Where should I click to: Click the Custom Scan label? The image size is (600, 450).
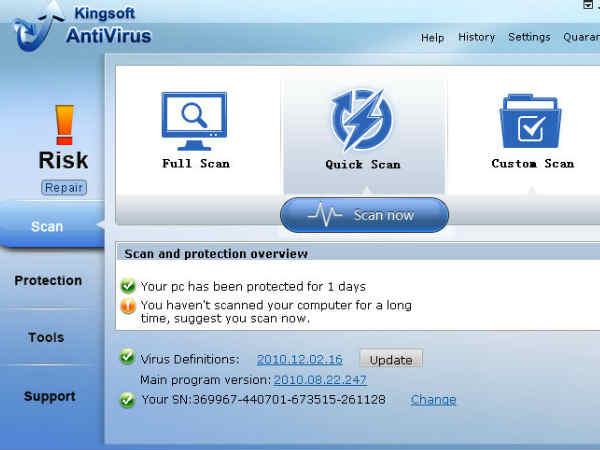tap(533, 164)
